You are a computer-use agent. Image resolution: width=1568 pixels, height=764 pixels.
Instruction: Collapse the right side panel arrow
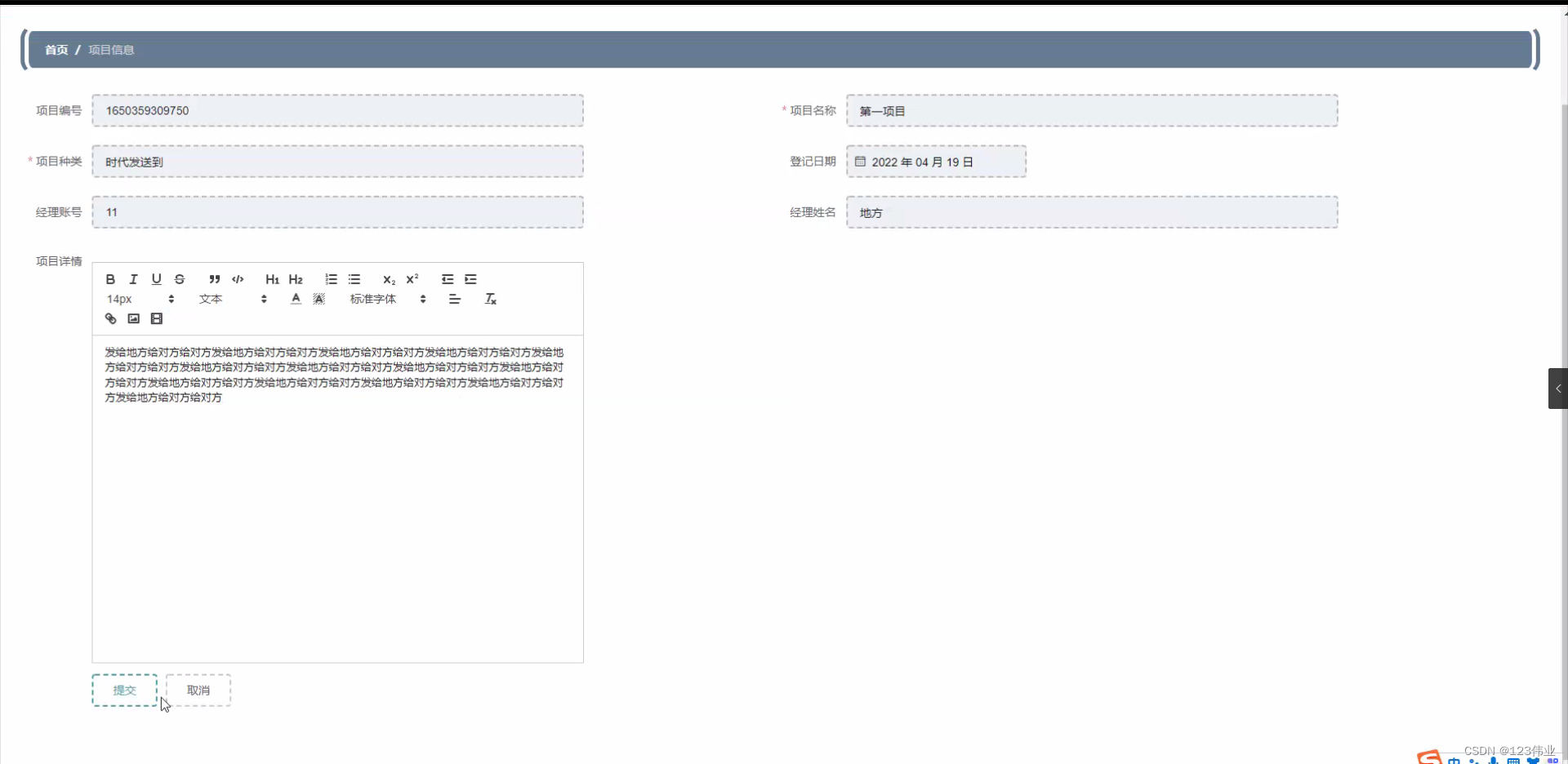[1558, 389]
